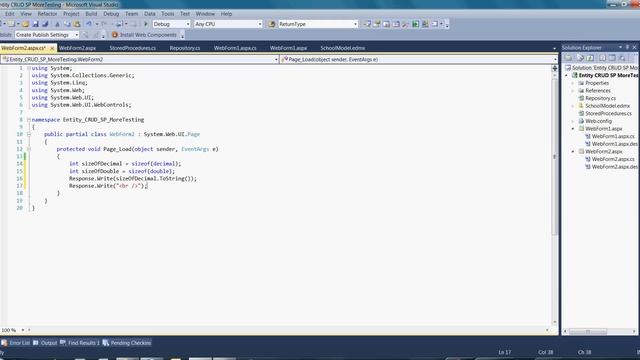
Task: Click the Properties icon in Solution Explorer toolbar
Action: [569, 58]
